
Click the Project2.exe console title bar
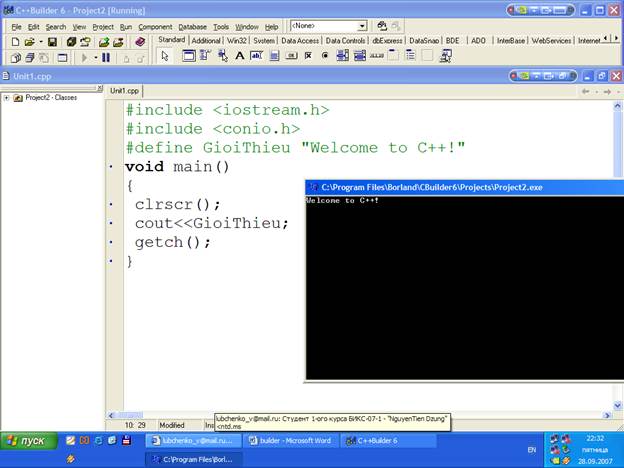pyautogui.click(x=464, y=187)
